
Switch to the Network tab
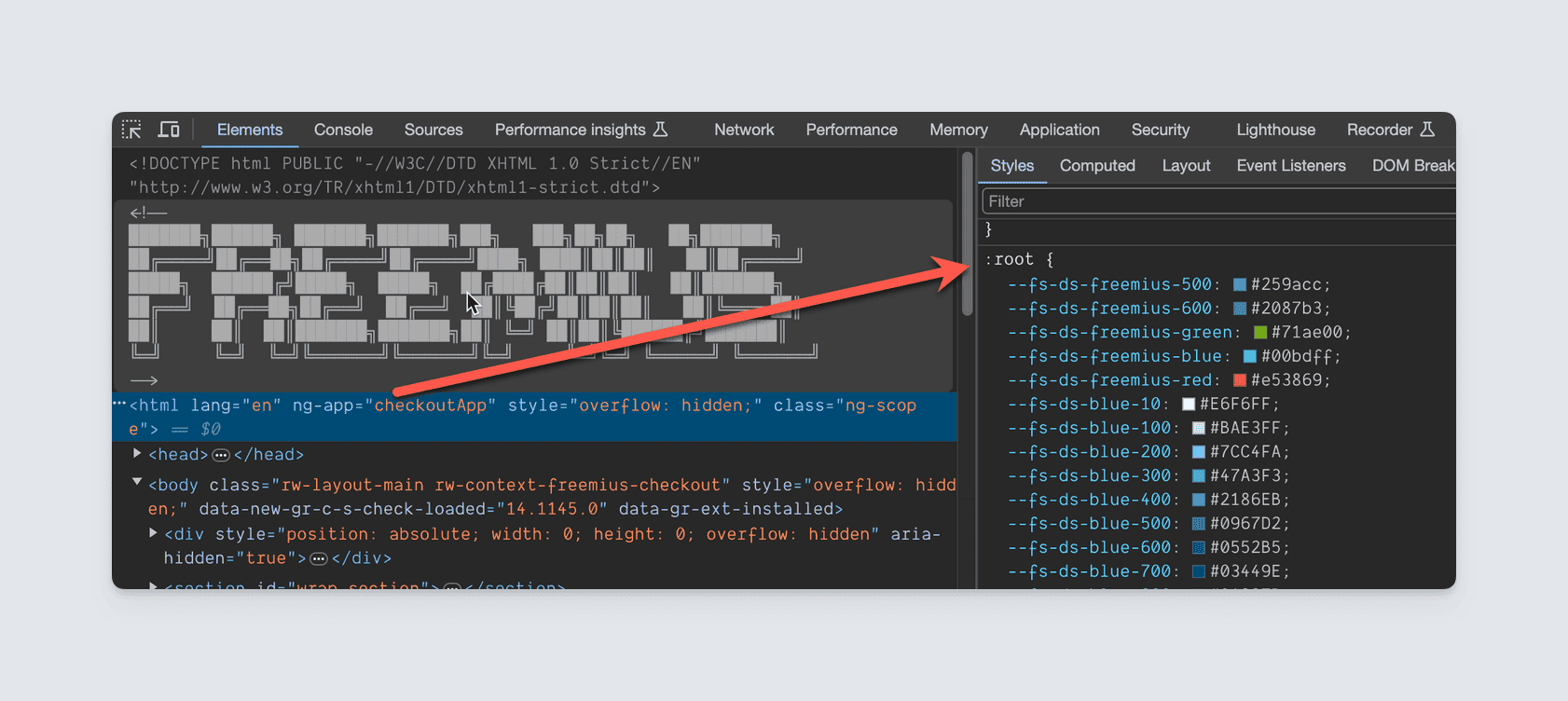pos(744,130)
